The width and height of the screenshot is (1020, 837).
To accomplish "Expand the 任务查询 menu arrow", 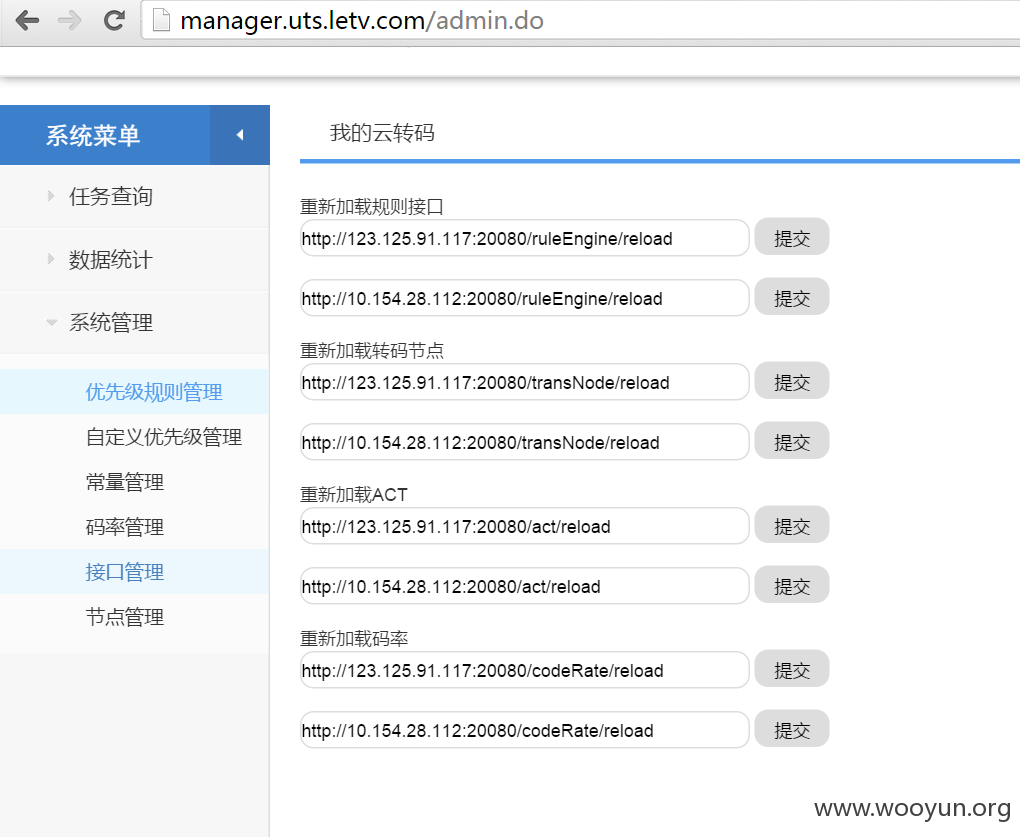I will click(x=51, y=196).
